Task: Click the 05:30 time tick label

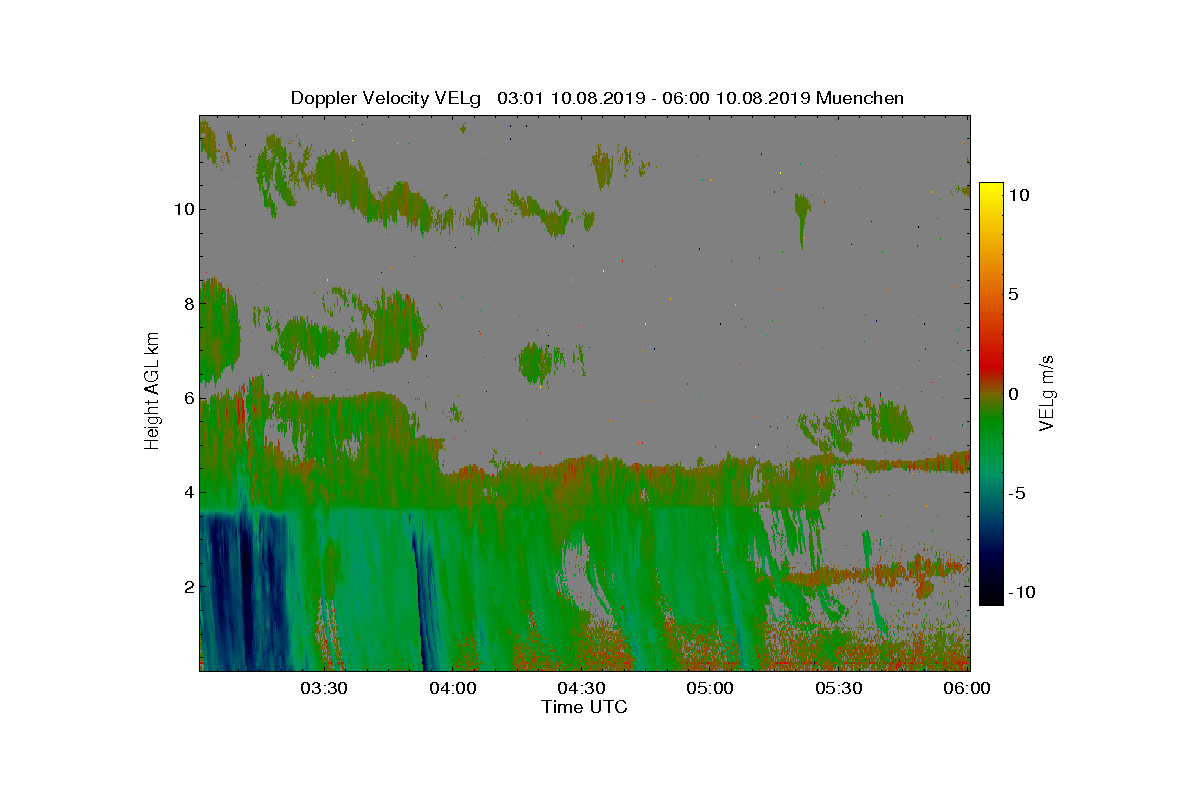Action: [x=839, y=688]
